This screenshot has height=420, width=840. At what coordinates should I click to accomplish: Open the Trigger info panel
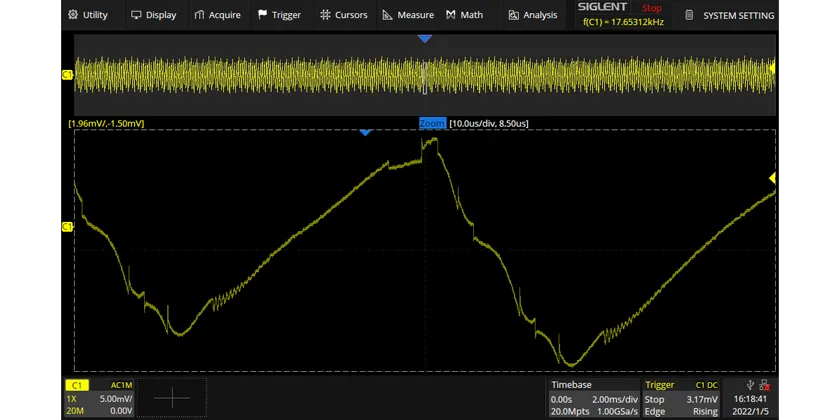[681, 398]
